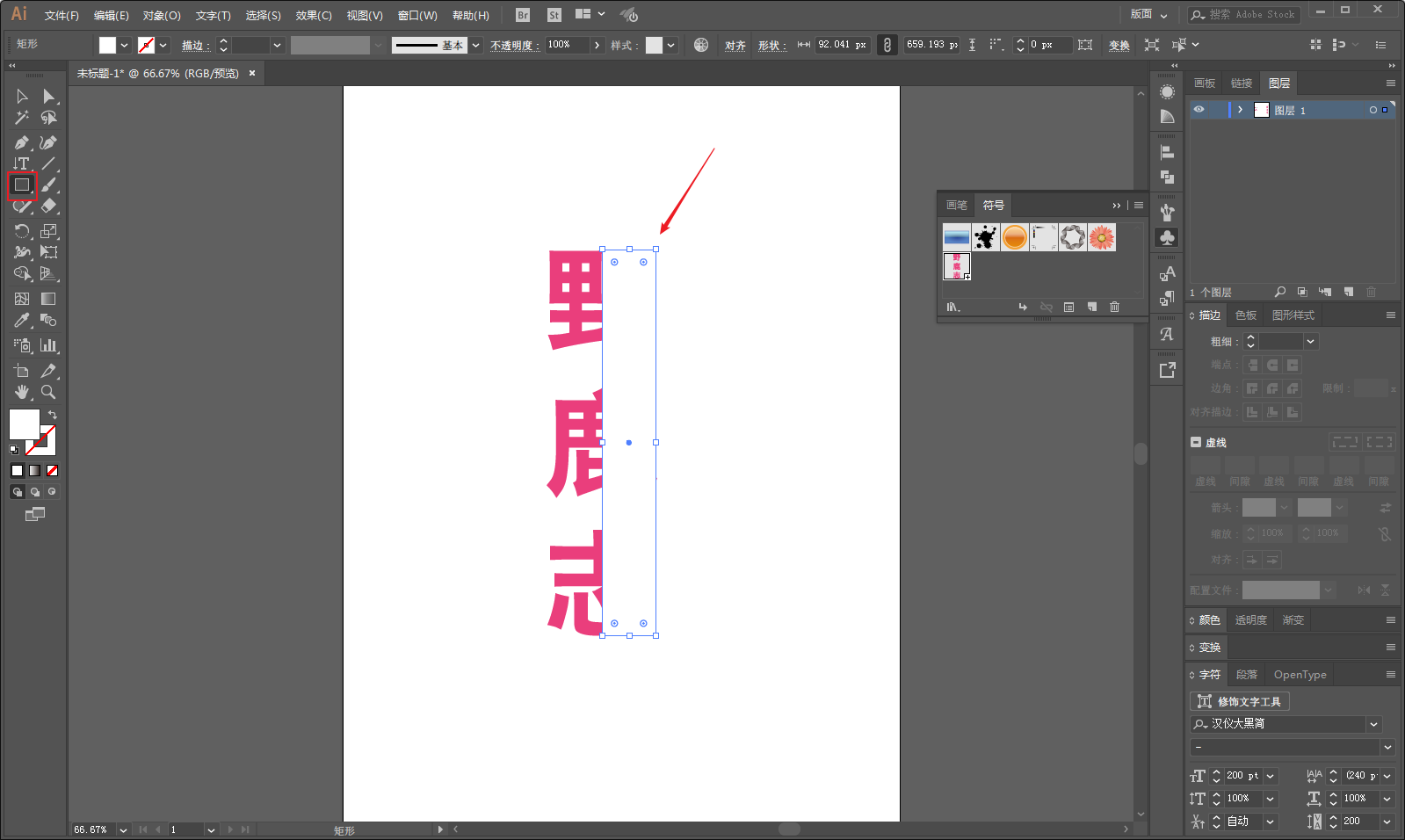Select the Selection (black arrow) tool

pyautogui.click(x=22, y=97)
